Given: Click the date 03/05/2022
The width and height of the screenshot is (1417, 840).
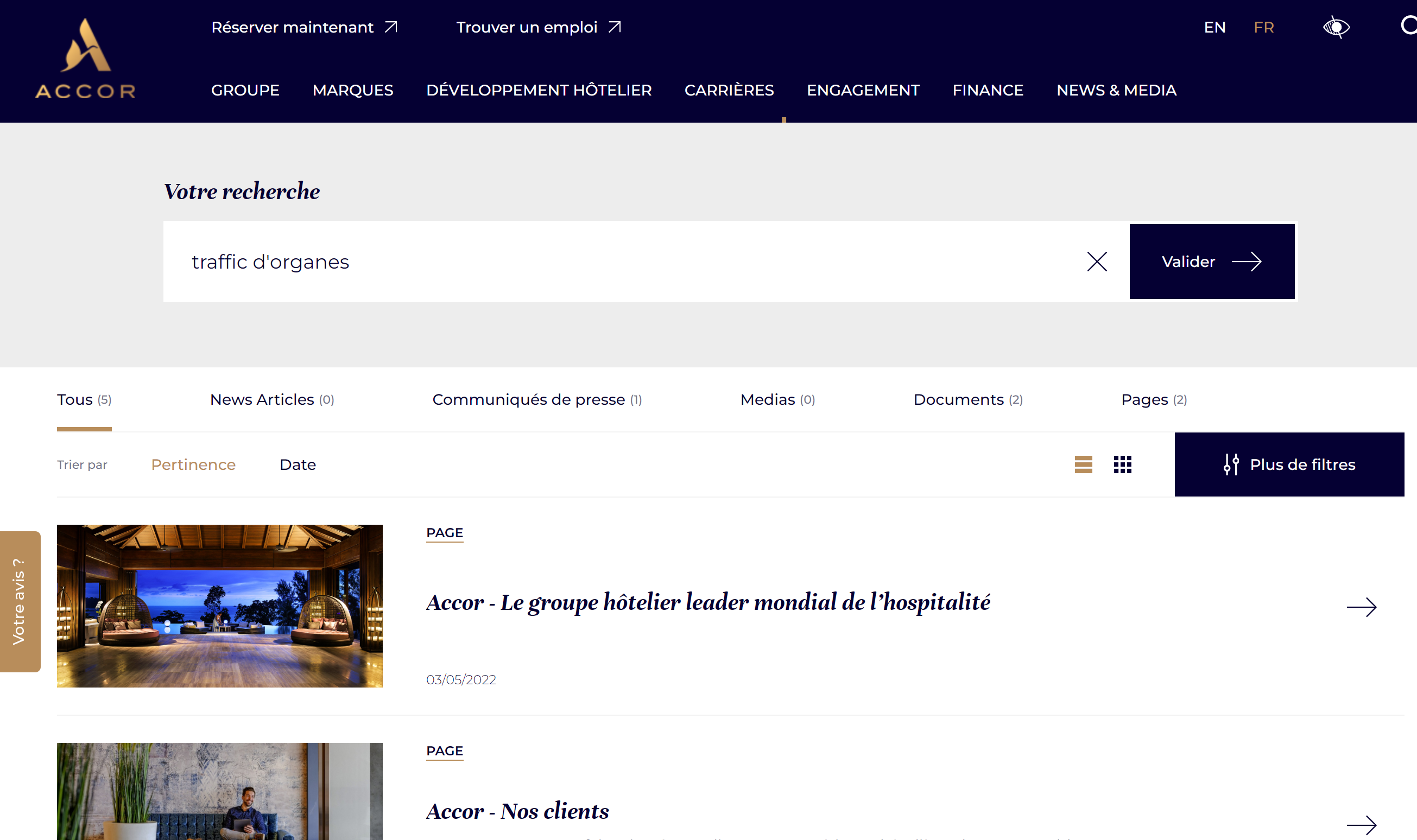Looking at the screenshot, I should point(461,679).
